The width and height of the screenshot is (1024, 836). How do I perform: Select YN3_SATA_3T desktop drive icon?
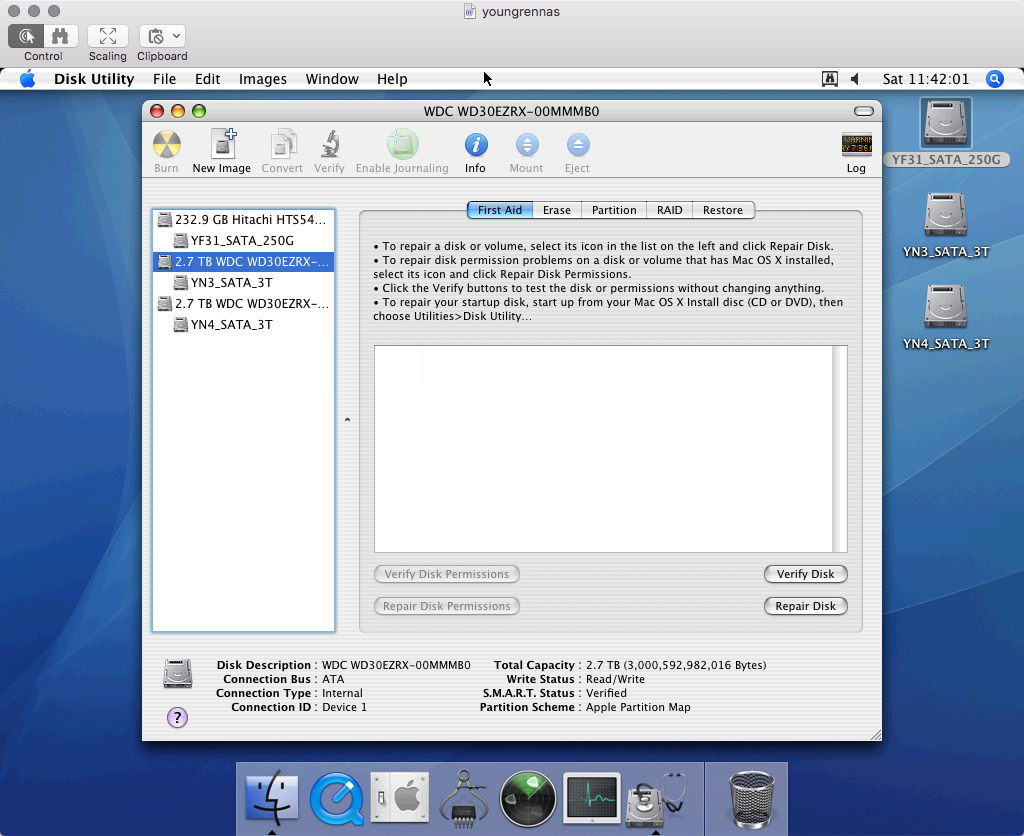pos(946,214)
